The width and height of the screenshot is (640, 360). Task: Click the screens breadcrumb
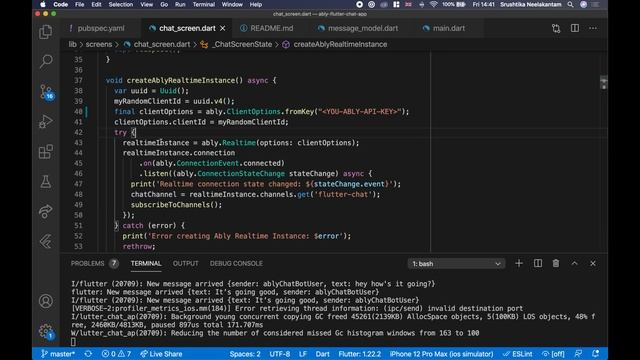click(99, 44)
